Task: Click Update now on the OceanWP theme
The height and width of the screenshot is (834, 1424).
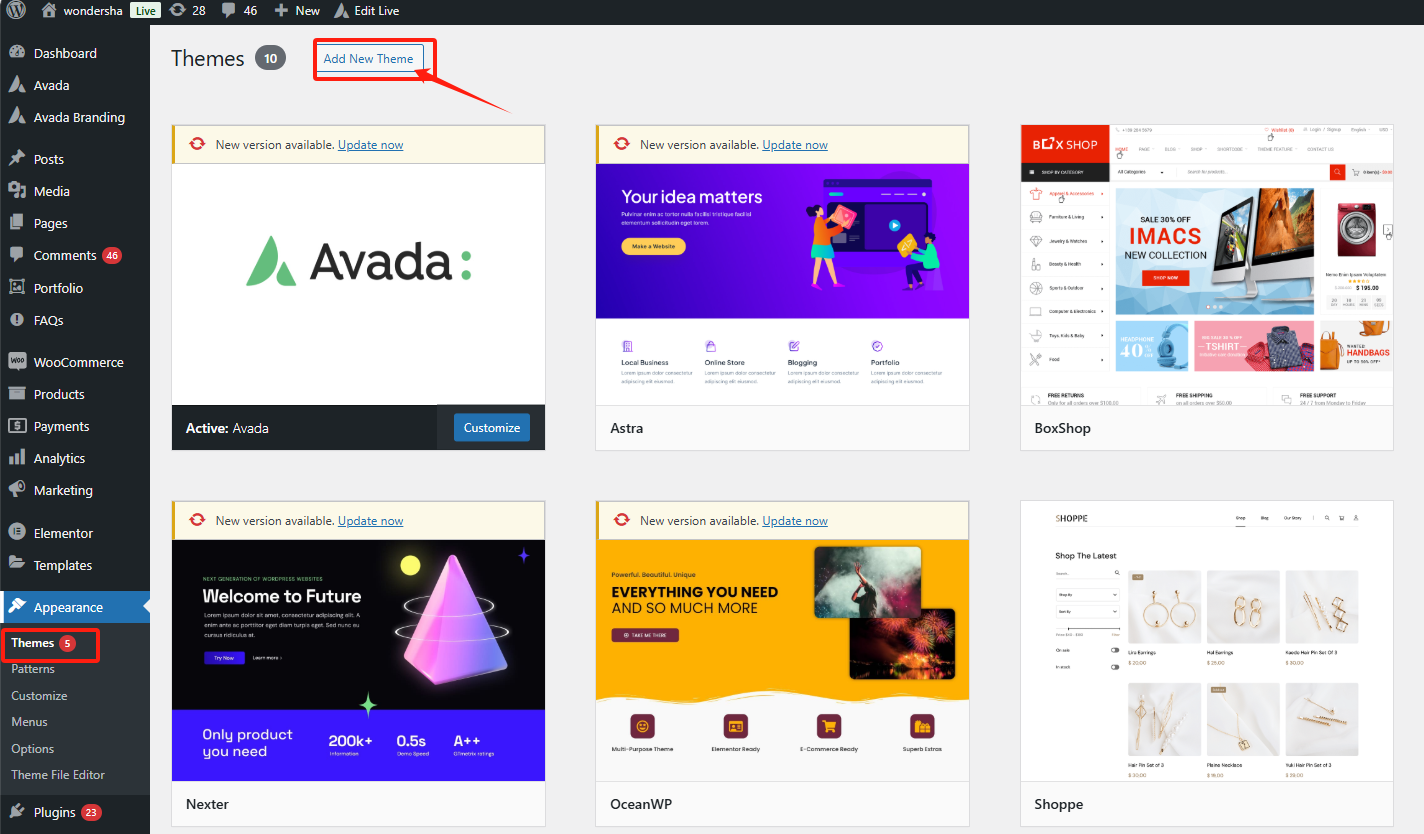Action: [795, 521]
